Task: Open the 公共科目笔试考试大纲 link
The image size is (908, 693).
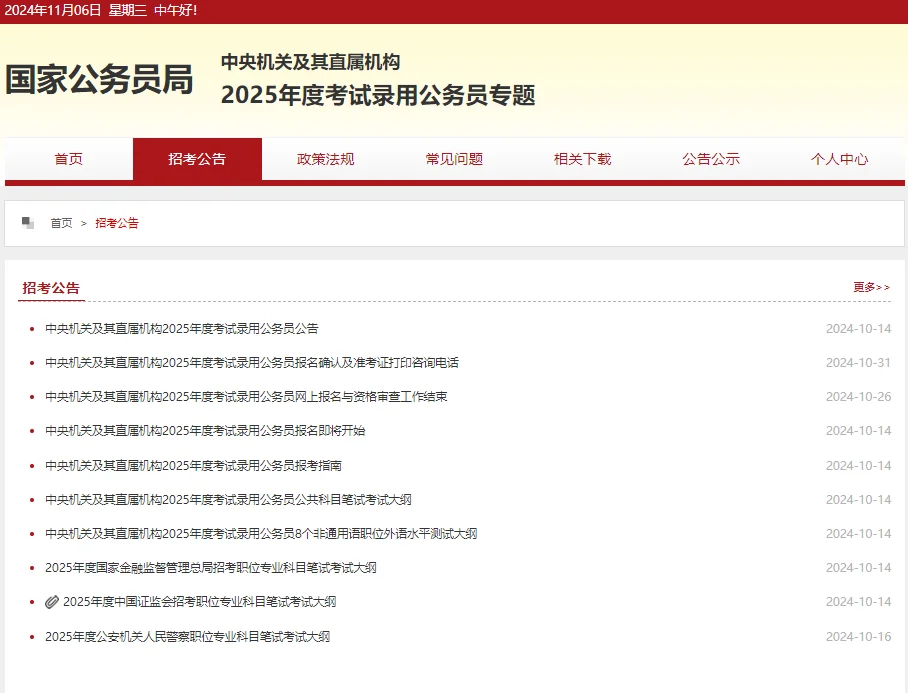Action: [x=228, y=500]
